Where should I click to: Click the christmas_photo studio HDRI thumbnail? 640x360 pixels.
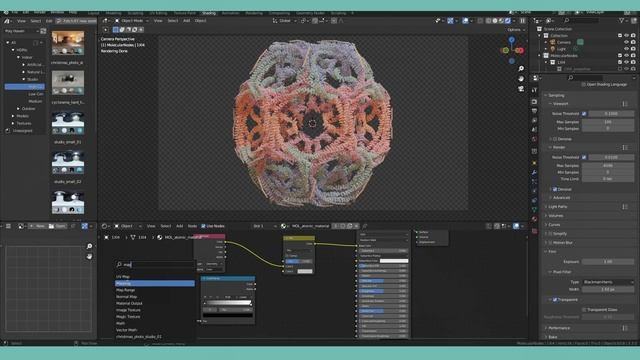pyautogui.click(x=68, y=43)
